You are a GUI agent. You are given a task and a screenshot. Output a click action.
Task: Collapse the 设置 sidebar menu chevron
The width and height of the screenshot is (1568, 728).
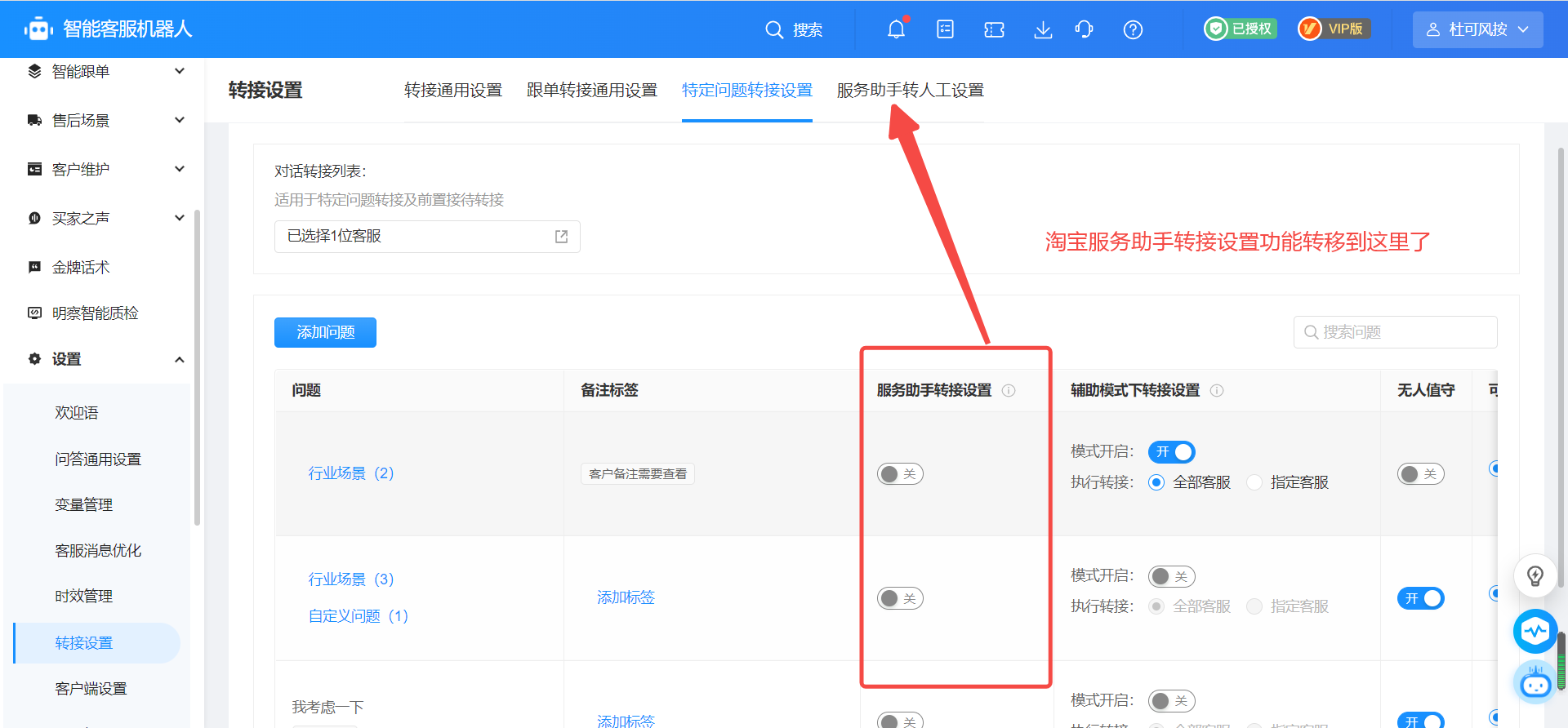click(x=180, y=359)
